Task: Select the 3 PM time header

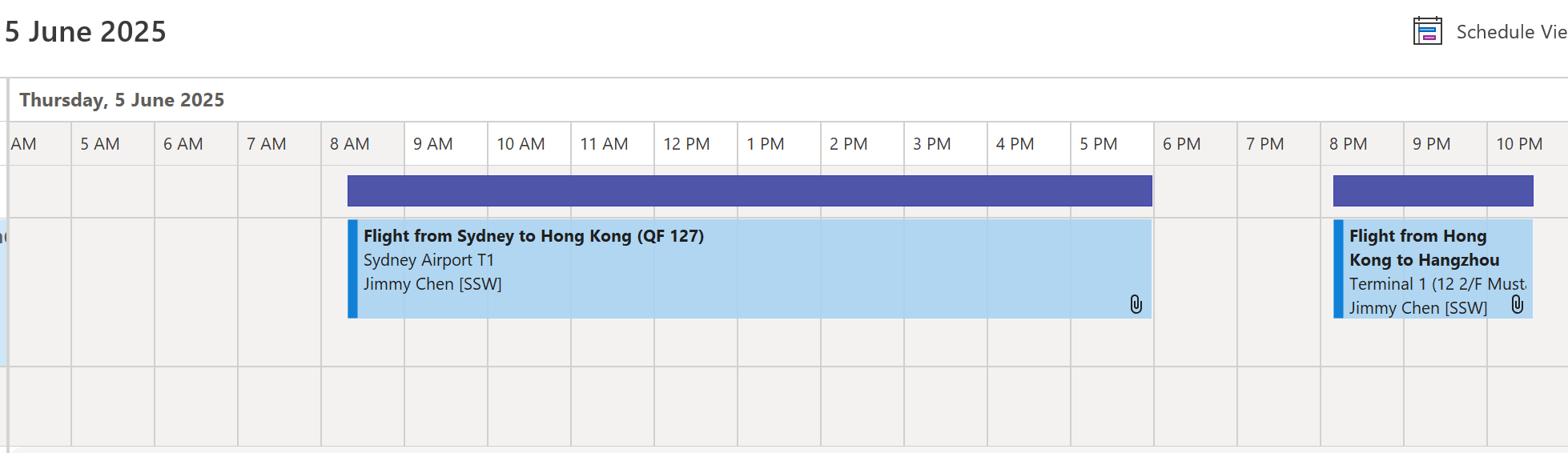Action: 931,144
